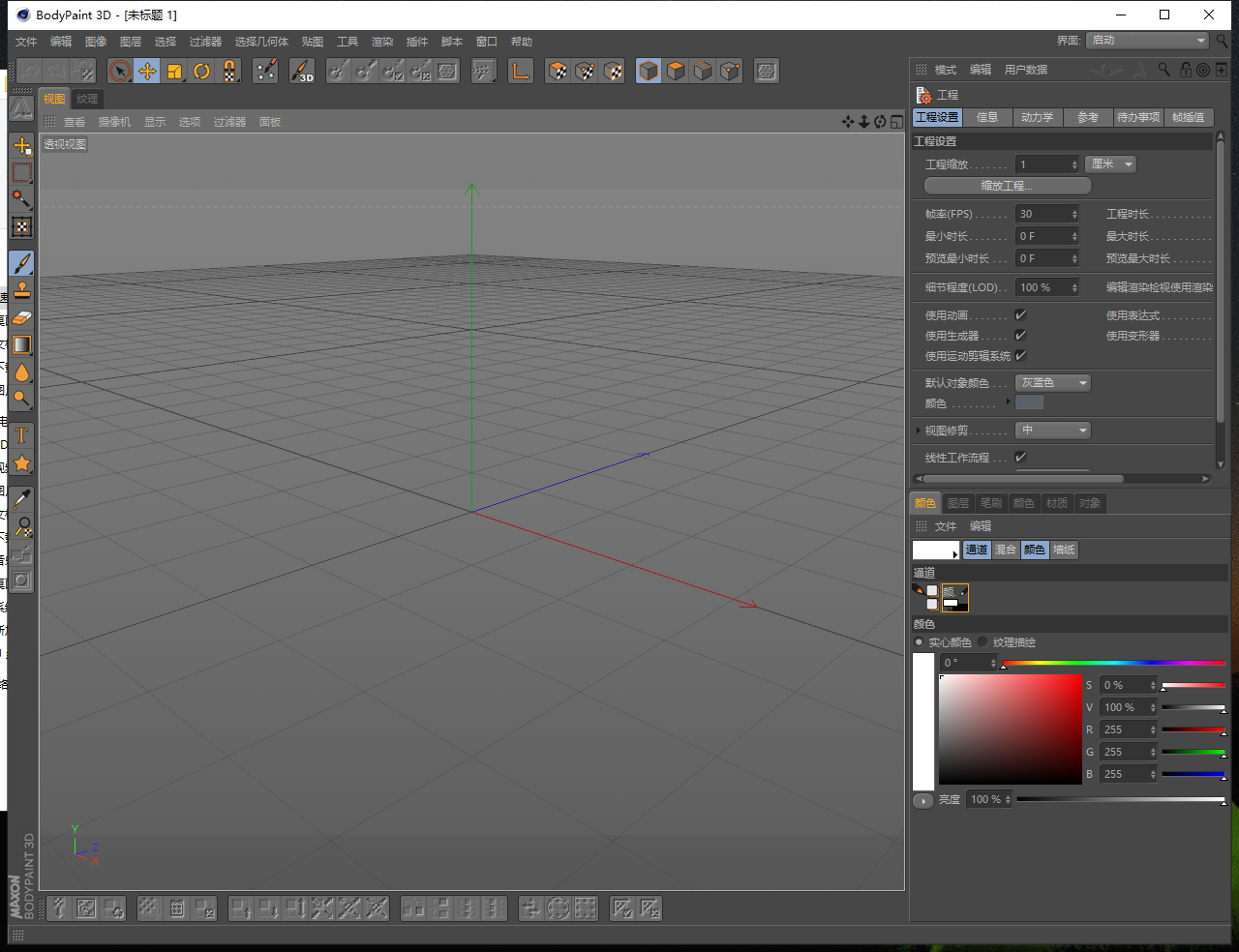The image size is (1239, 952).
Task: Select the checkered transform bitmap tool
Action: click(x=22, y=226)
